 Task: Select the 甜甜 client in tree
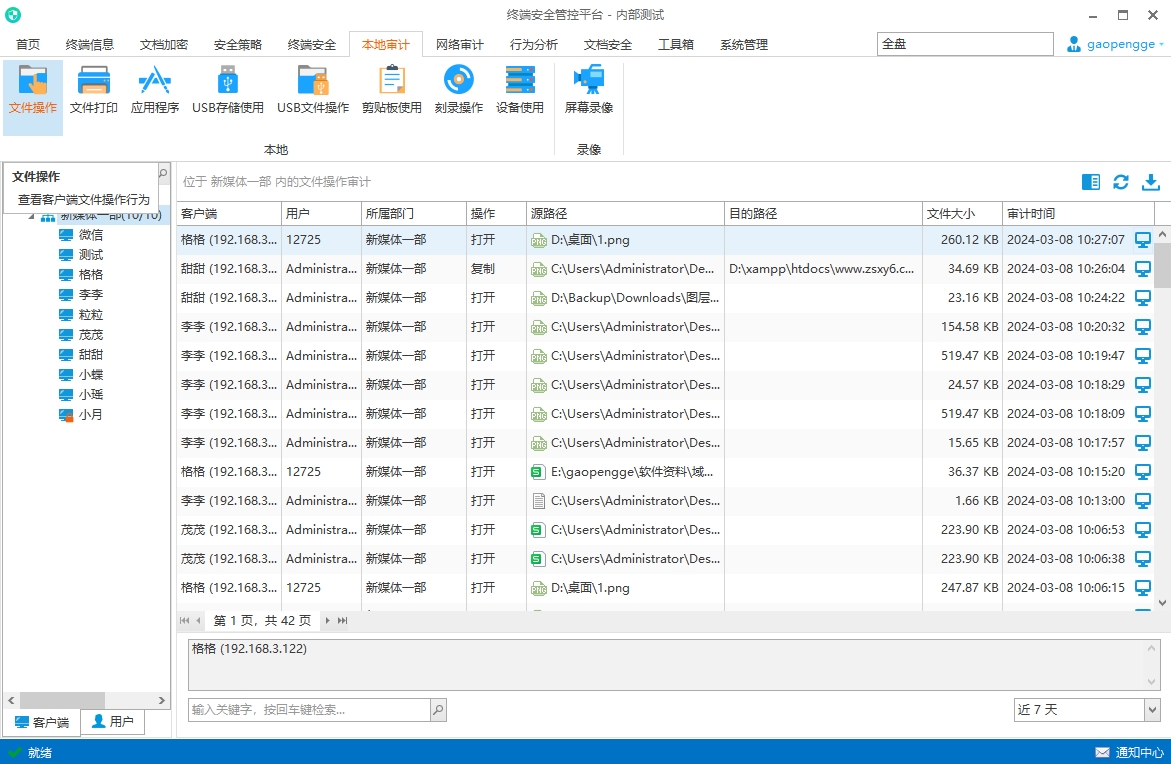tap(81, 355)
